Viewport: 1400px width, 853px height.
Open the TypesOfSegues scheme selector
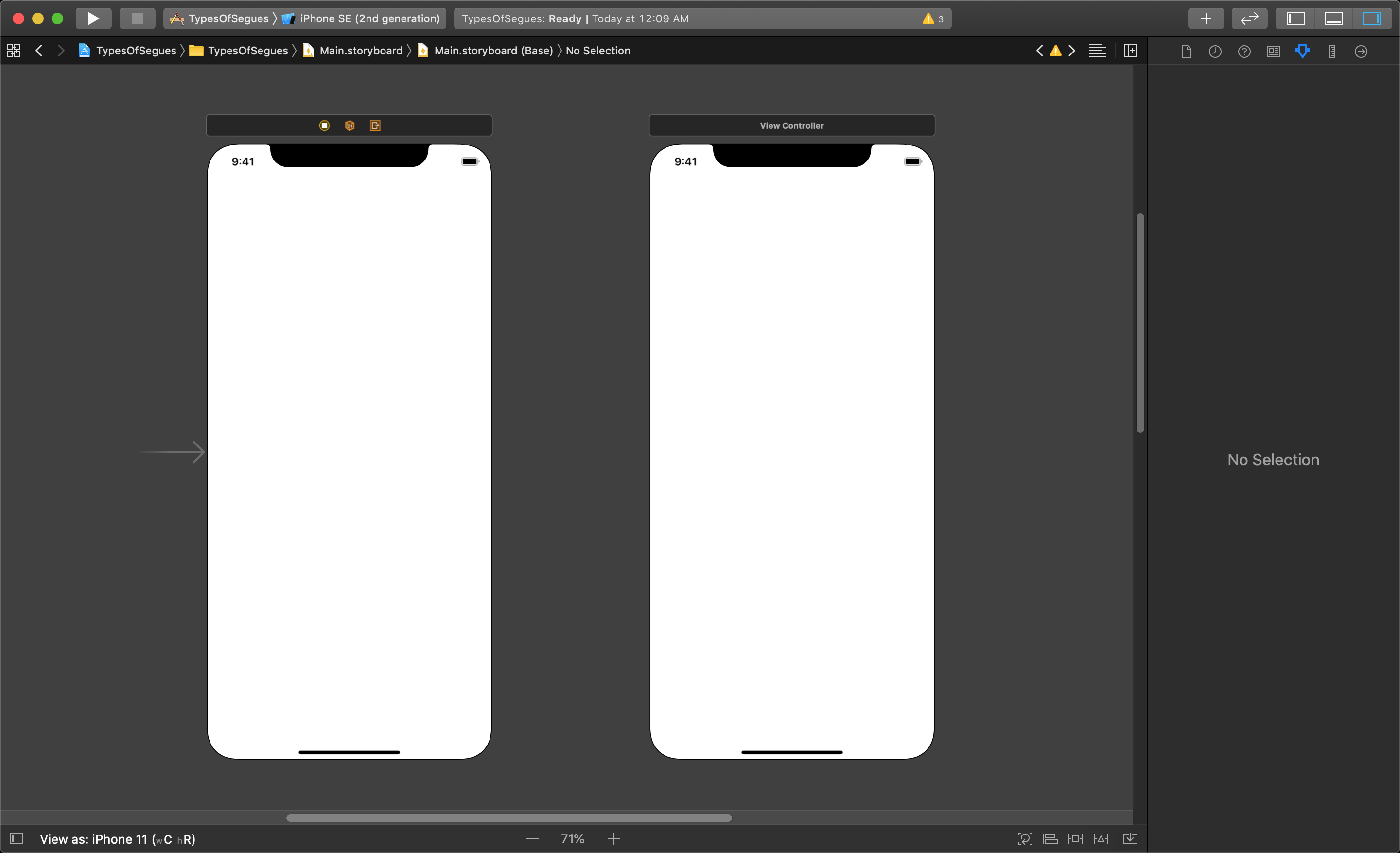point(219,18)
